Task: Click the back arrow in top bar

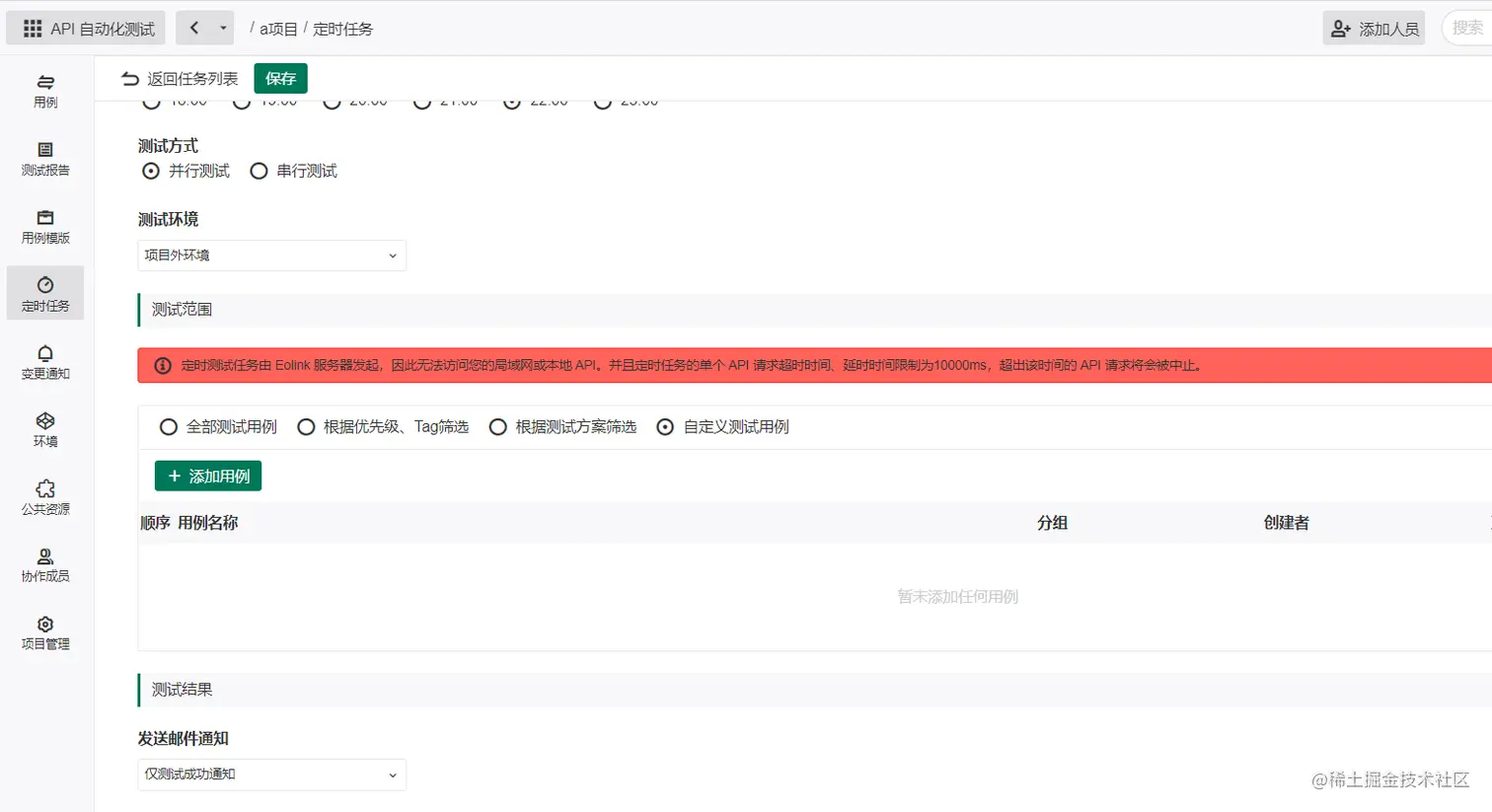Action: tap(194, 28)
